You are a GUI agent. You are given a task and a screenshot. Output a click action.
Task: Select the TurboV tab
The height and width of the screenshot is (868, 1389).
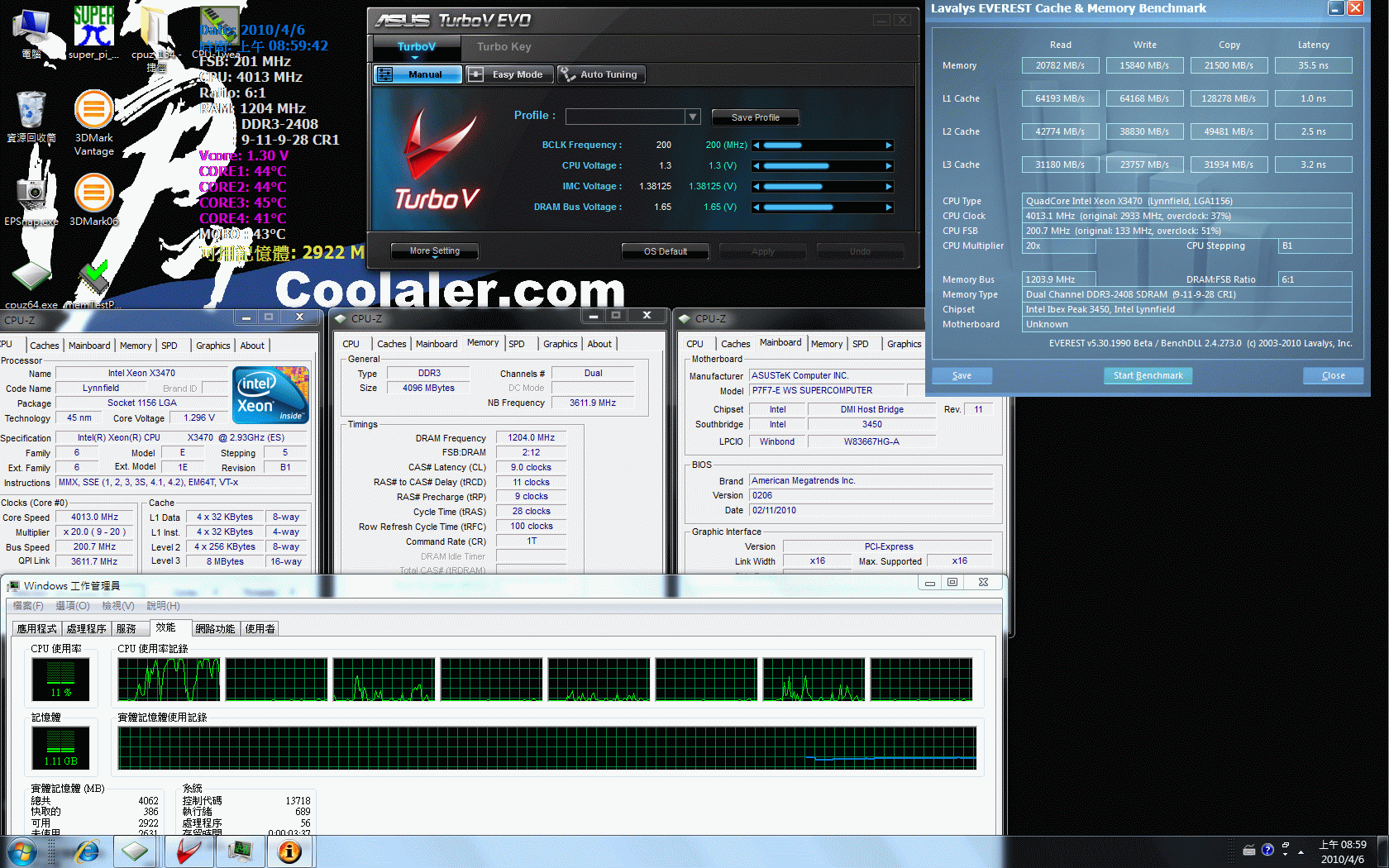point(416,46)
